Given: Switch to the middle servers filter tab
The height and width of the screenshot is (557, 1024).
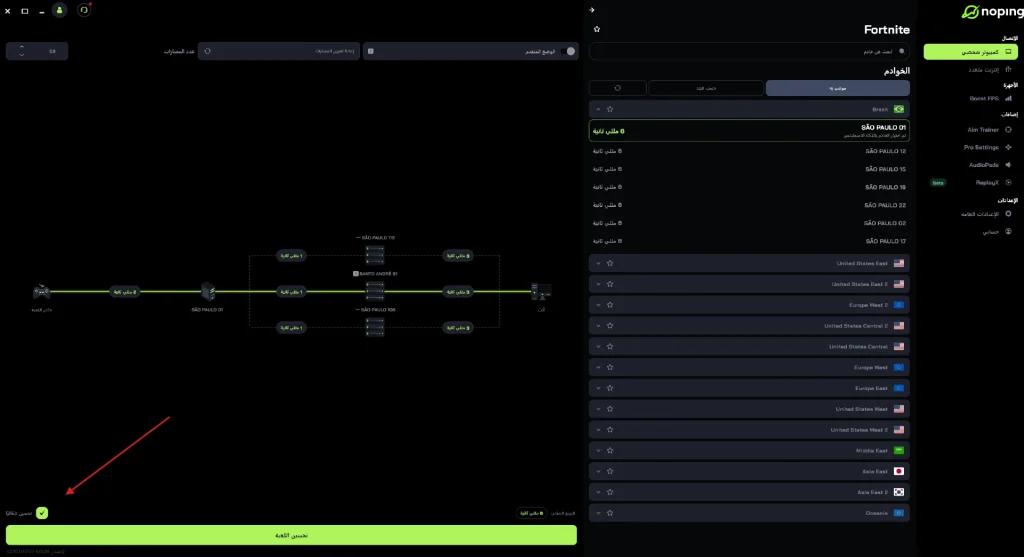Looking at the screenshot, I should 706,88.
